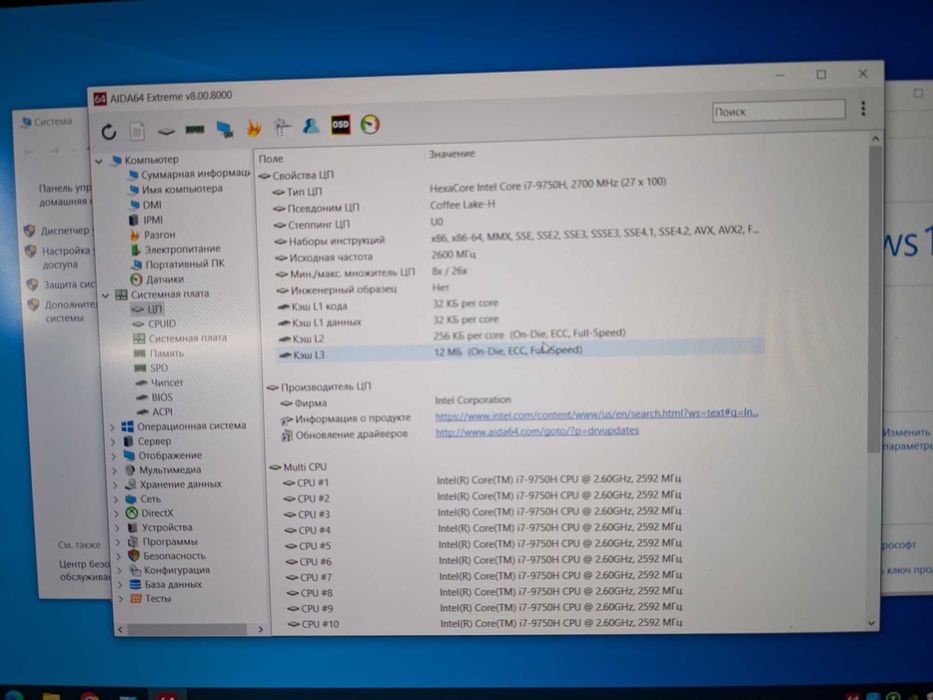Open the intel.com product information link

[597, 414]
